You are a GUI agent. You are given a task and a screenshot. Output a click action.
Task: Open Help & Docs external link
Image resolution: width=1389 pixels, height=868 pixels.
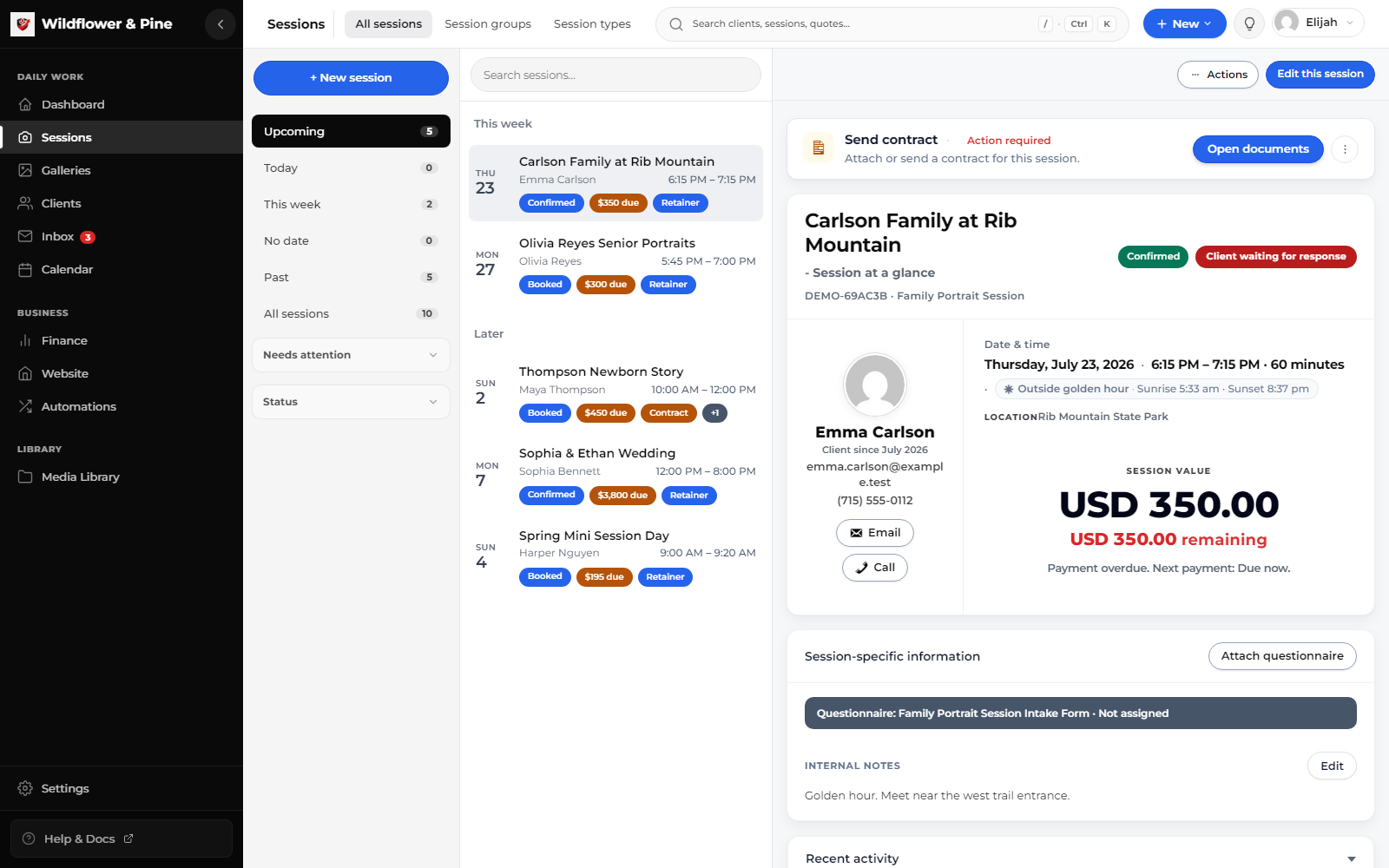[x=122, y=838]
